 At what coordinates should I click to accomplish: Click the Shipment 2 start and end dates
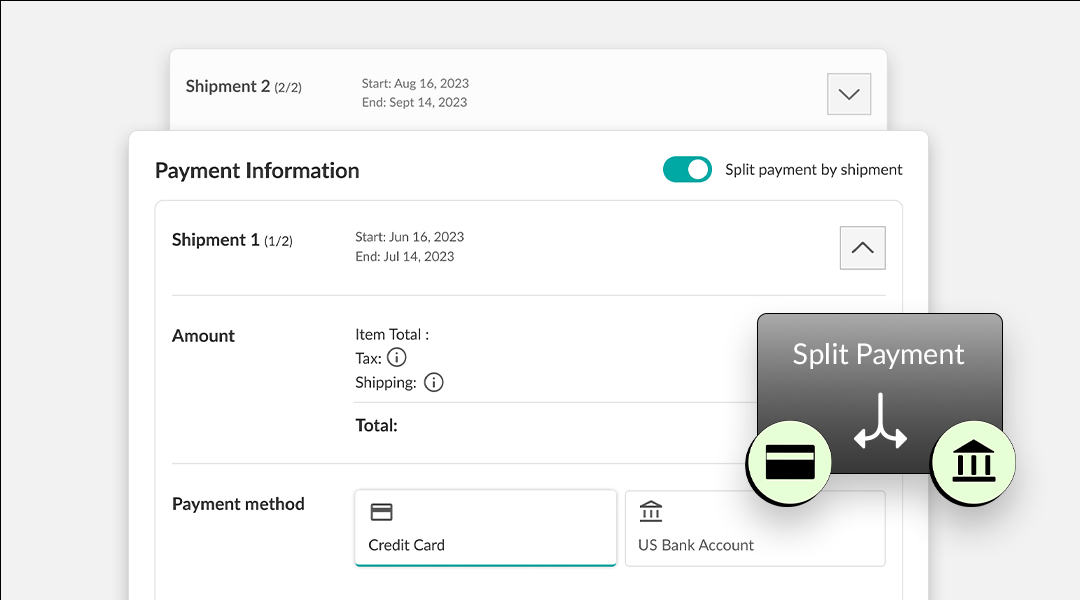pyautogui.click(x=415, y=92)
